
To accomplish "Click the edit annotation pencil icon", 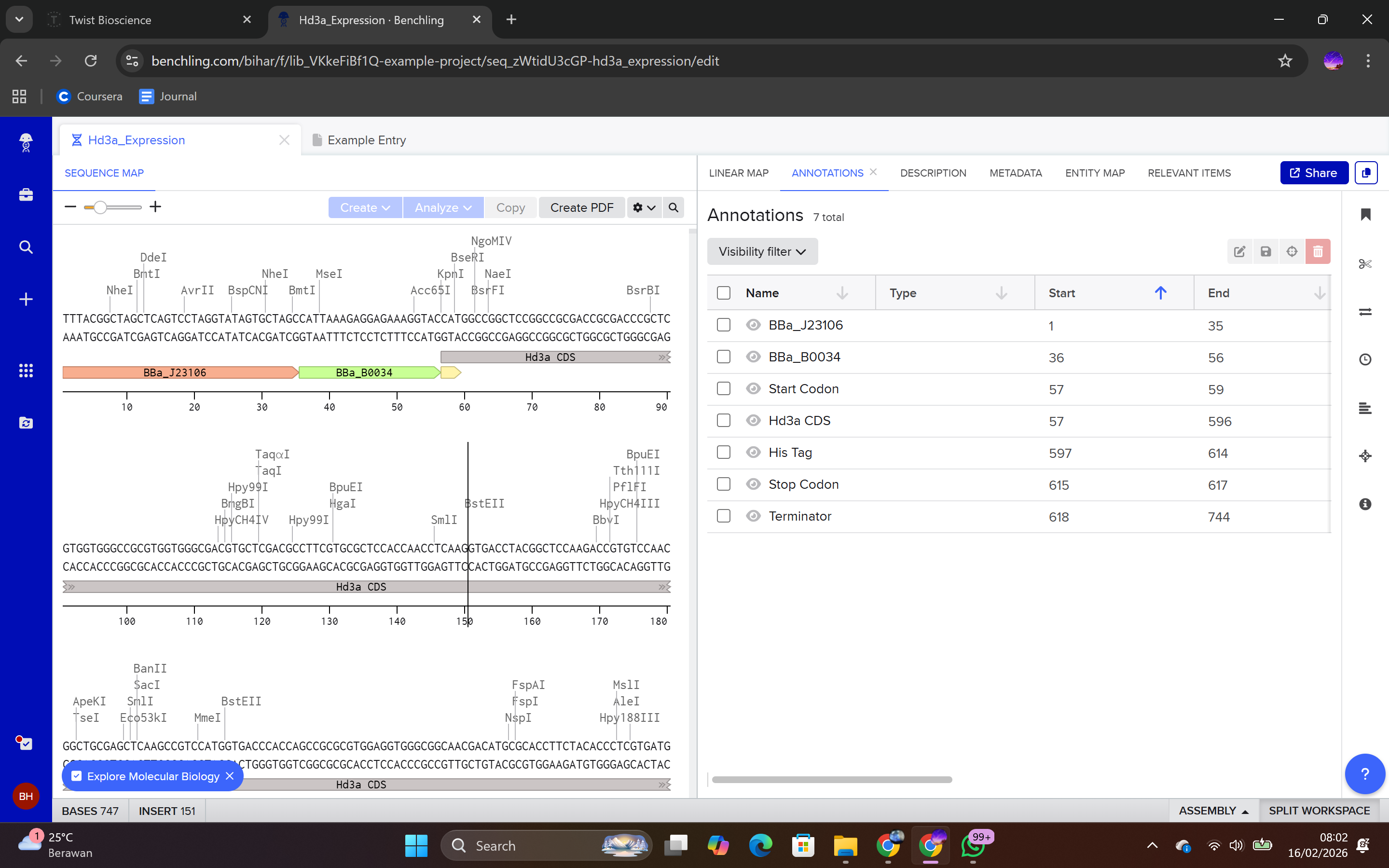I will [1239, 251].
